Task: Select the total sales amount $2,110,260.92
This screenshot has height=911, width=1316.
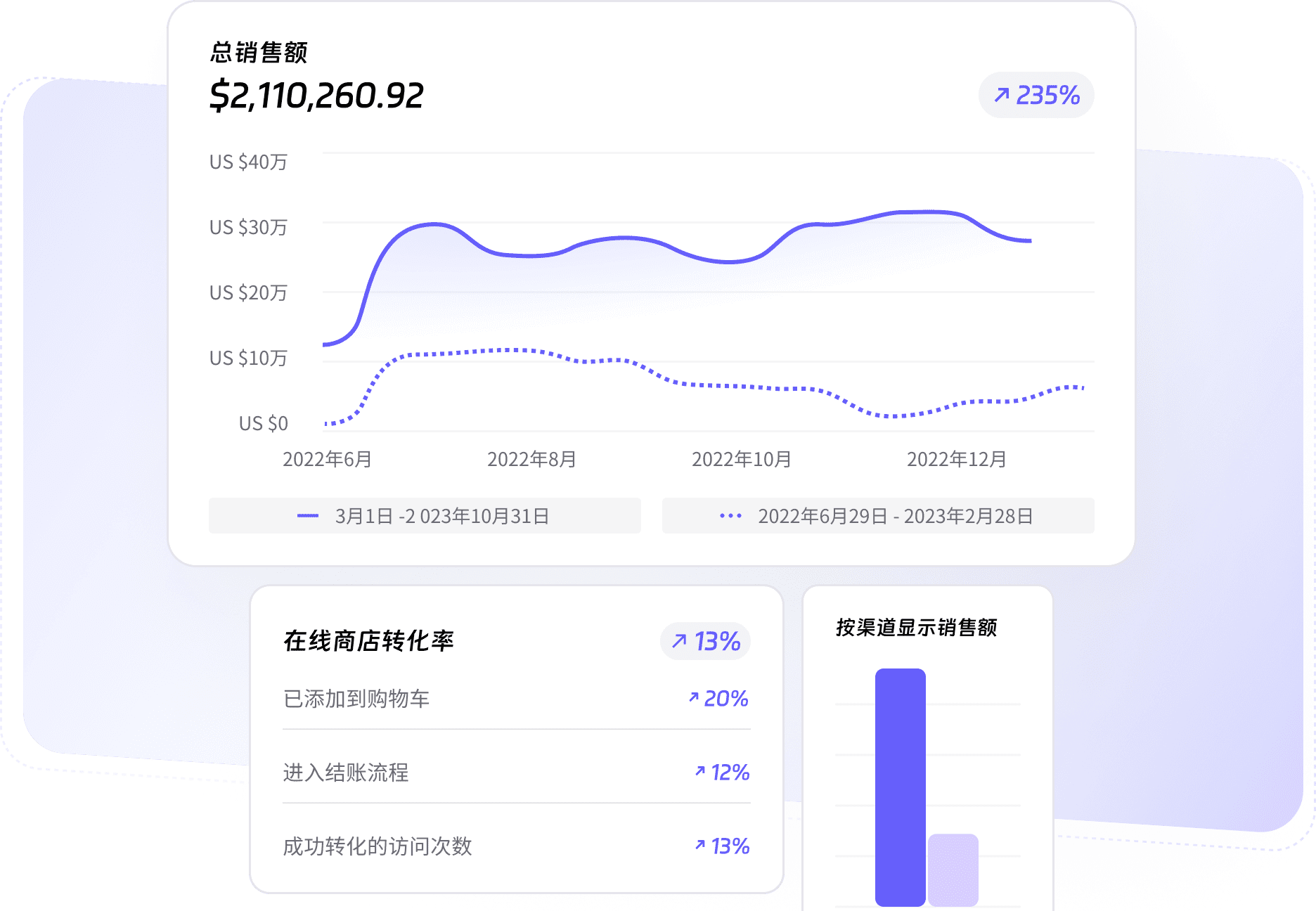Action: [316, 96]
